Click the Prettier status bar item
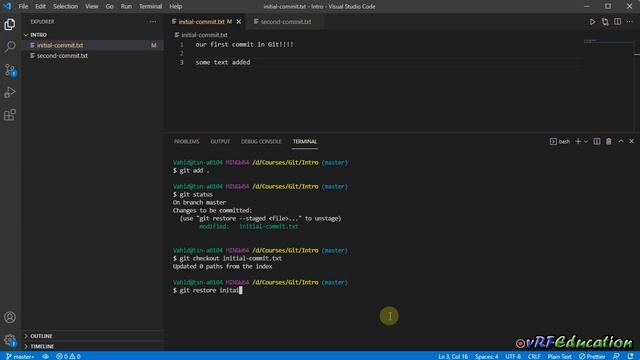 (x=592, y=356)
